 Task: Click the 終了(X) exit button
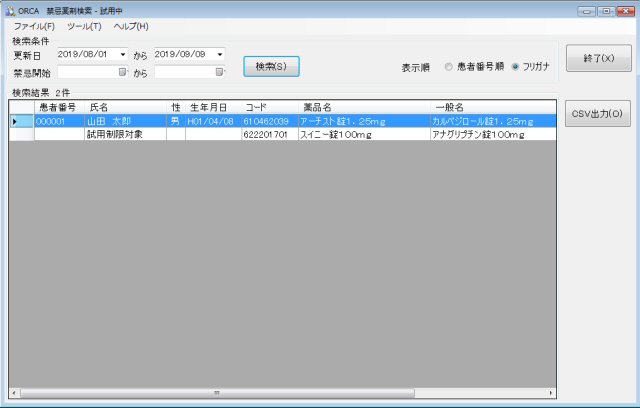(598, 59)
